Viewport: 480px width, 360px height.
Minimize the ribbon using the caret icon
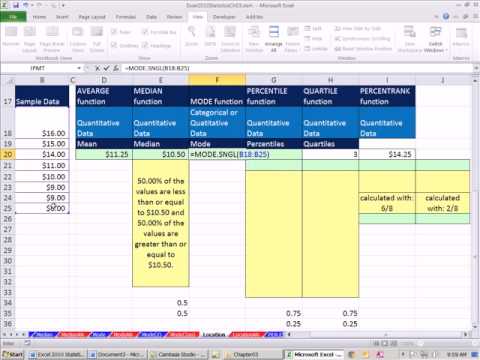tap(436, 16)
